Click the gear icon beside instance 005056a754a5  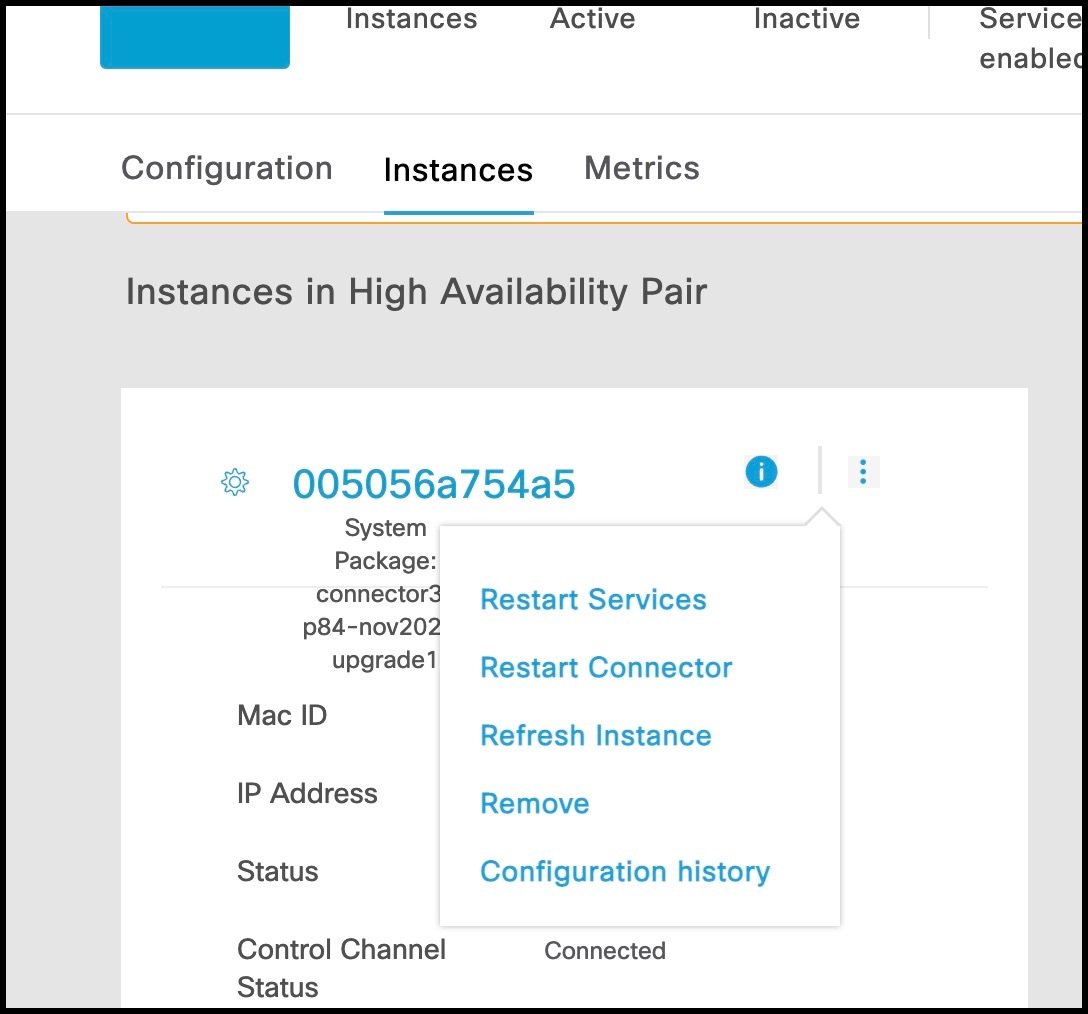234,483
